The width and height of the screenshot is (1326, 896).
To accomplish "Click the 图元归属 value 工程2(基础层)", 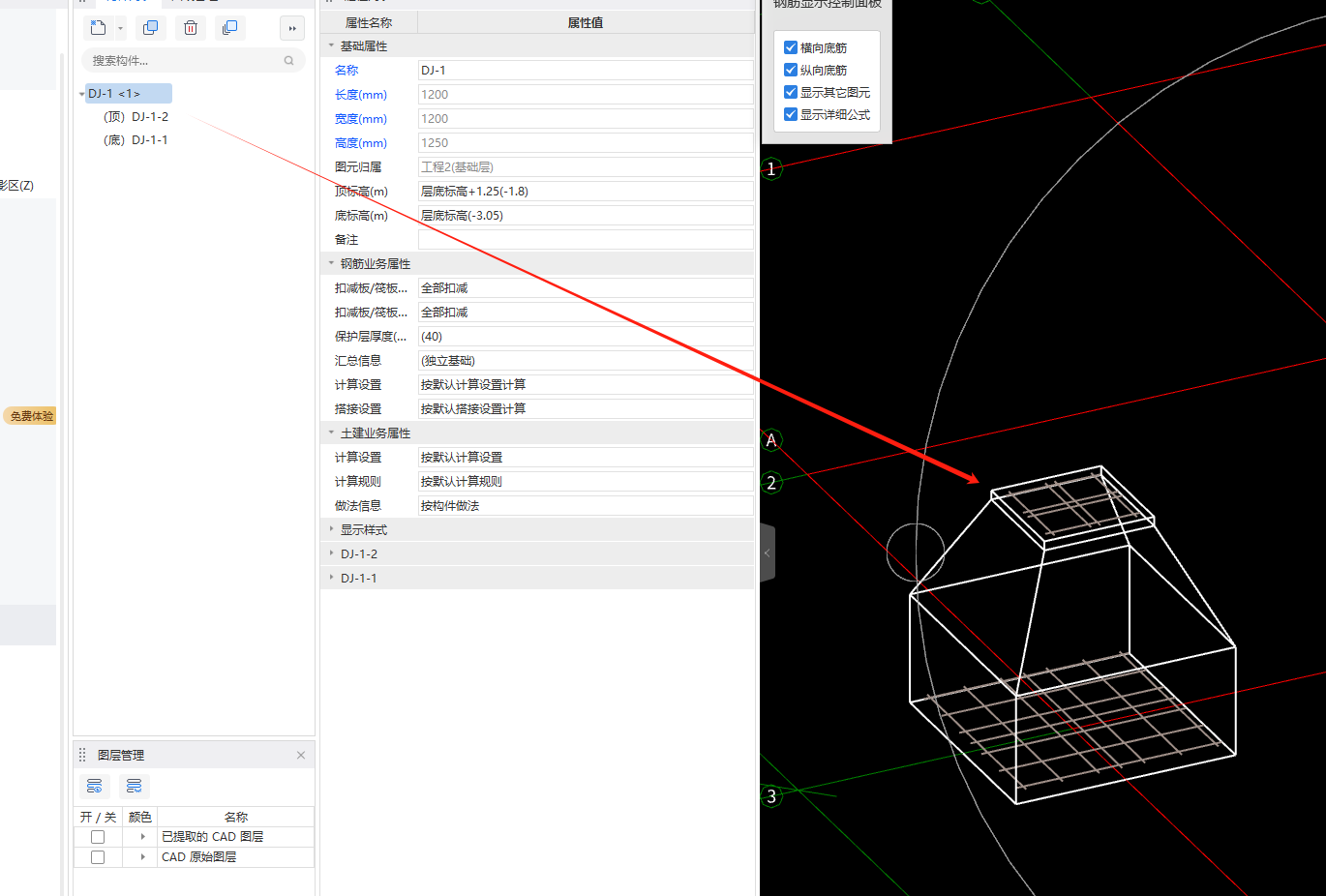I will point(586,166).
